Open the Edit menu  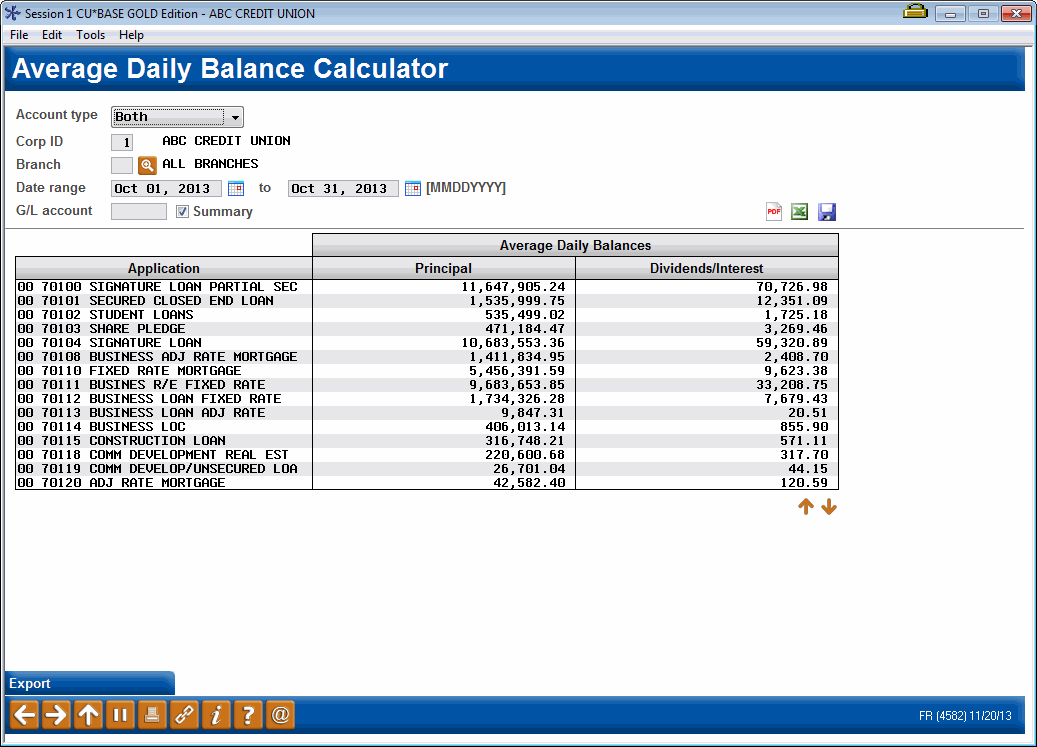click(x=51, y=34)
